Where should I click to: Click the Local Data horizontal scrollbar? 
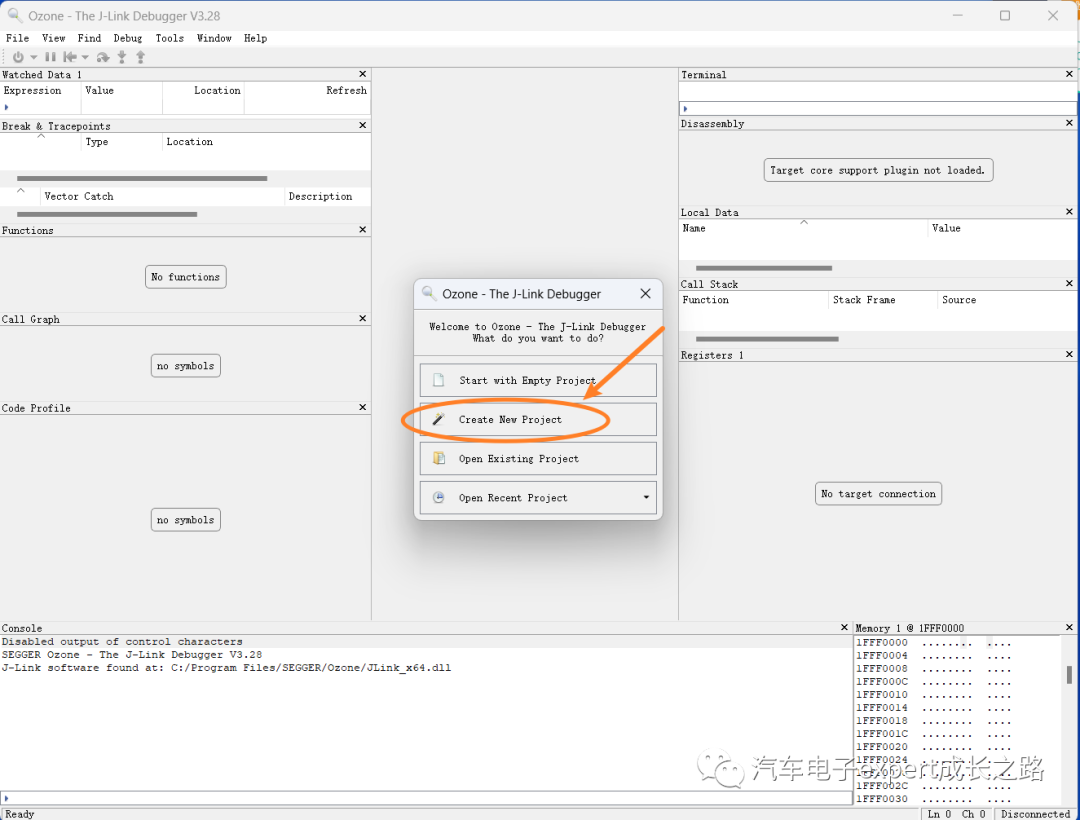[x=764, y=268]
